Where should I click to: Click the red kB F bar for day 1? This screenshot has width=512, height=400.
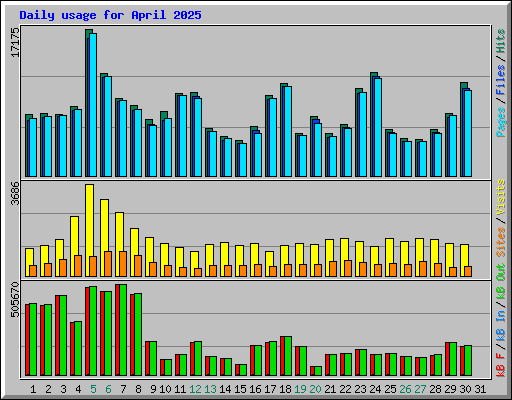click(27, 340)
